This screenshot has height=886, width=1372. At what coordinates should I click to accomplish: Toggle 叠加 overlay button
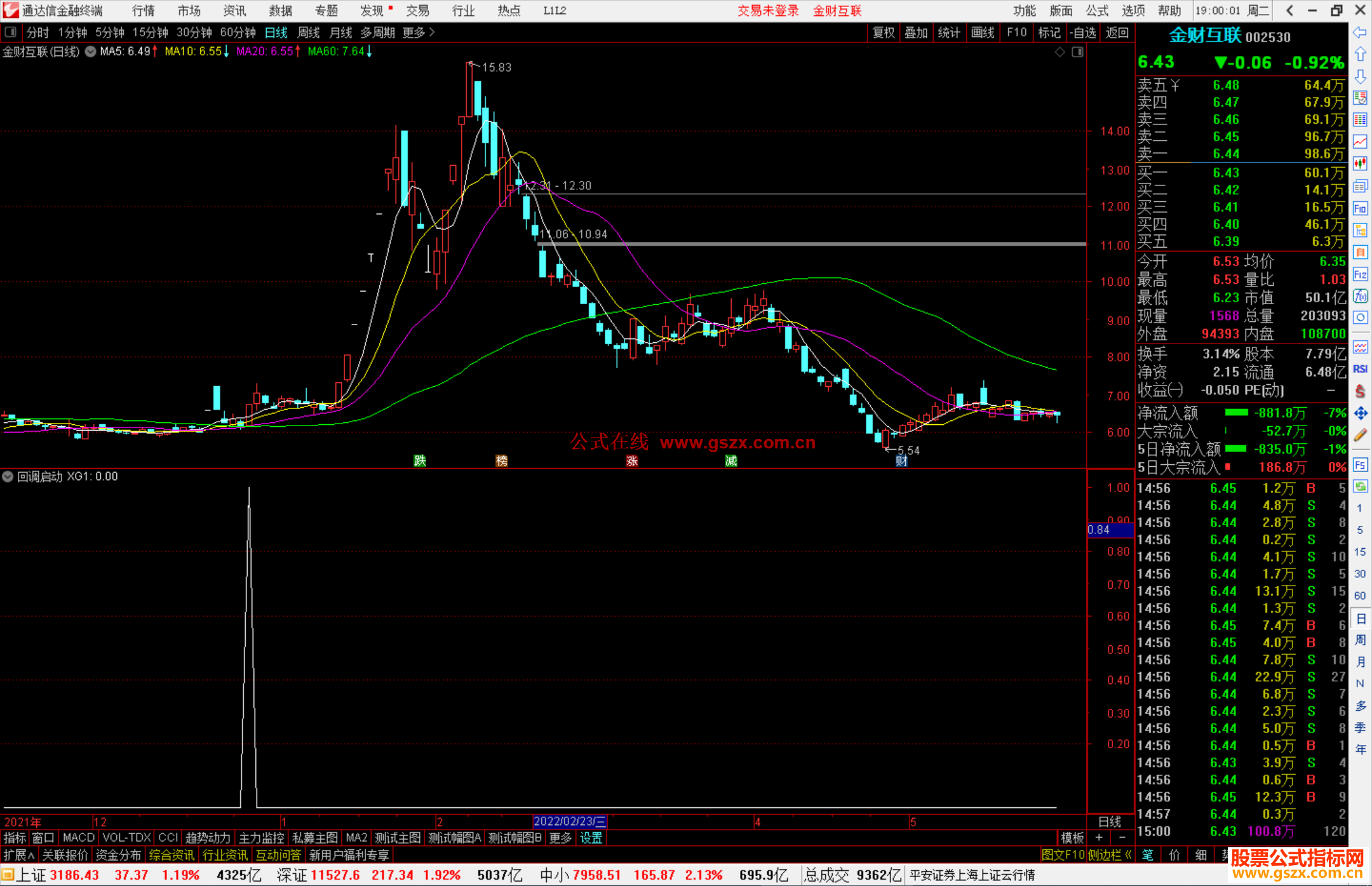point(916,32)
